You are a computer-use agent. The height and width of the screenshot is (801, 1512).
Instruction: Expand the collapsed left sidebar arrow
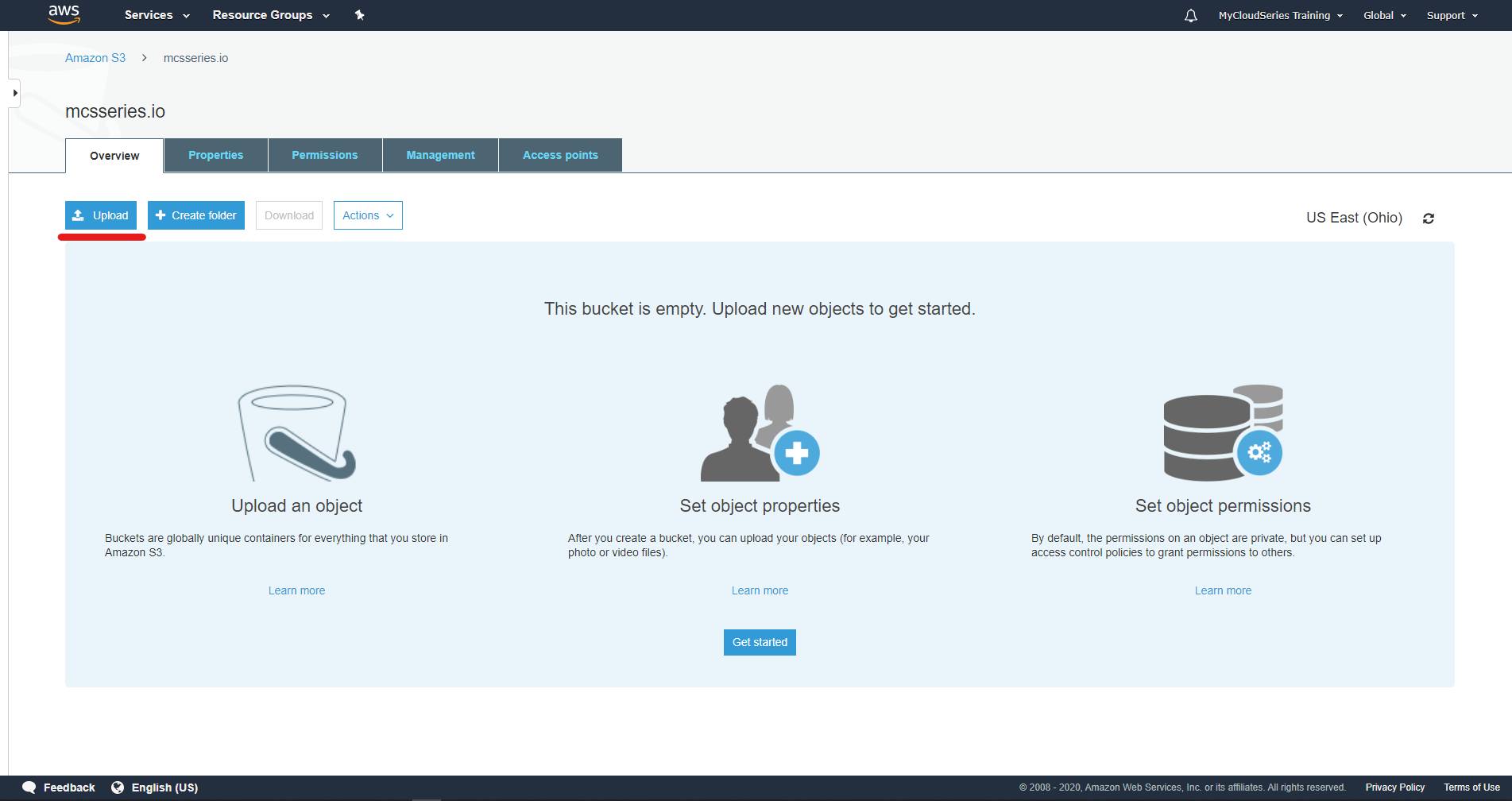click(x=14, y=93)
